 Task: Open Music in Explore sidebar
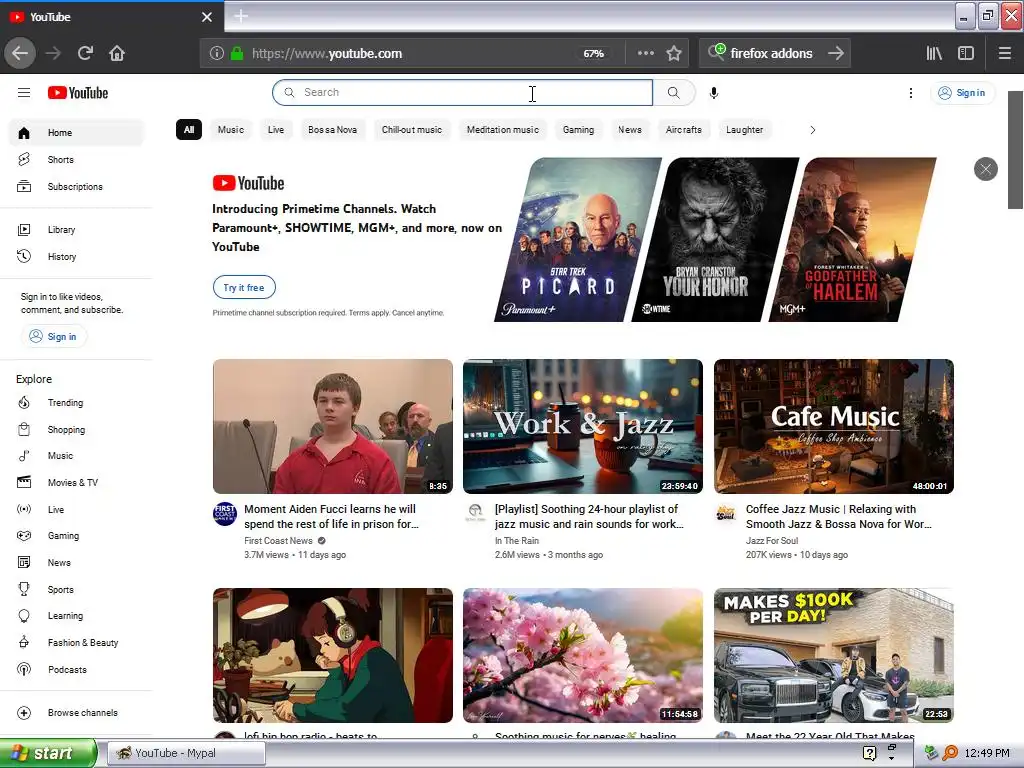(x=76, y=456)
